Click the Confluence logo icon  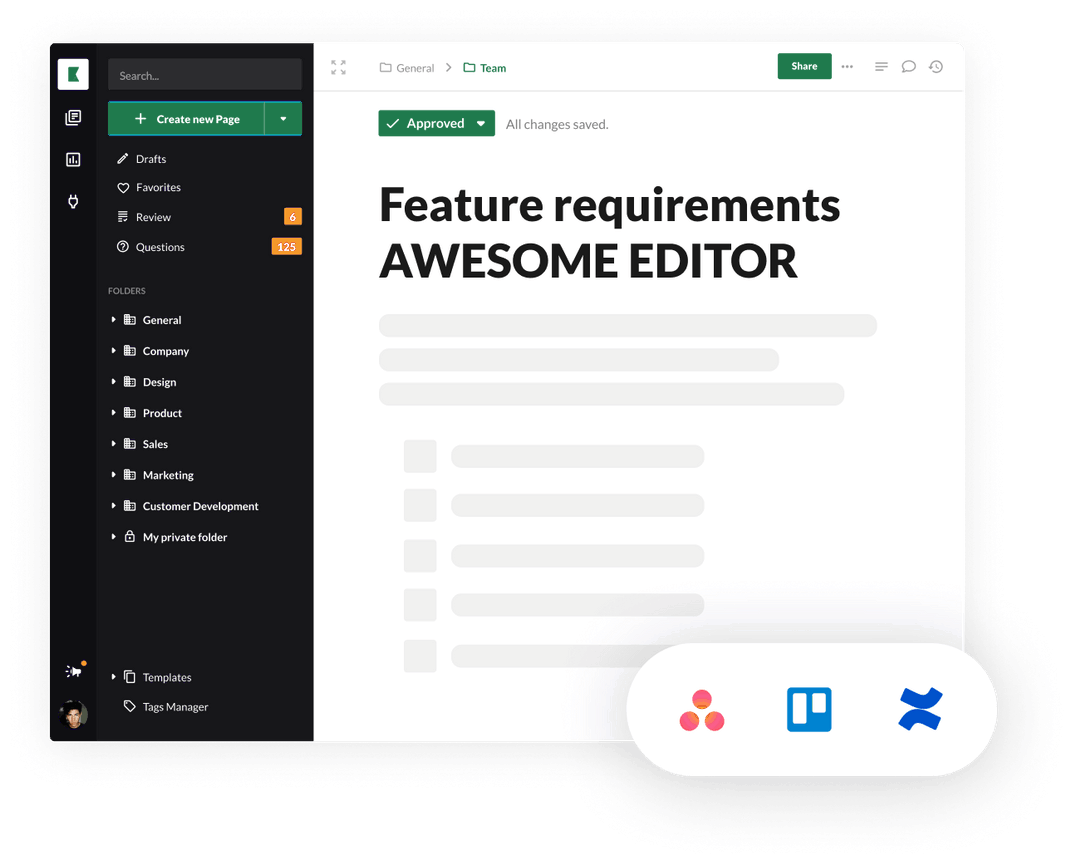click(x=921, y=709)
